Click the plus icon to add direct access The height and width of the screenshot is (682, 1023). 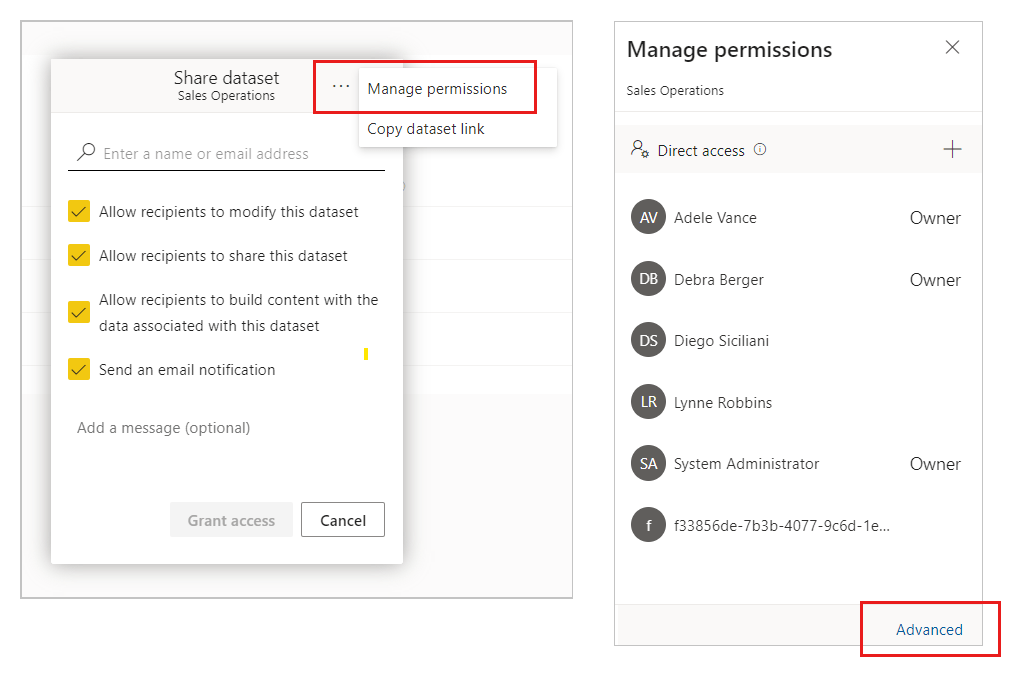pyautogui.click(x=951, y=148)
